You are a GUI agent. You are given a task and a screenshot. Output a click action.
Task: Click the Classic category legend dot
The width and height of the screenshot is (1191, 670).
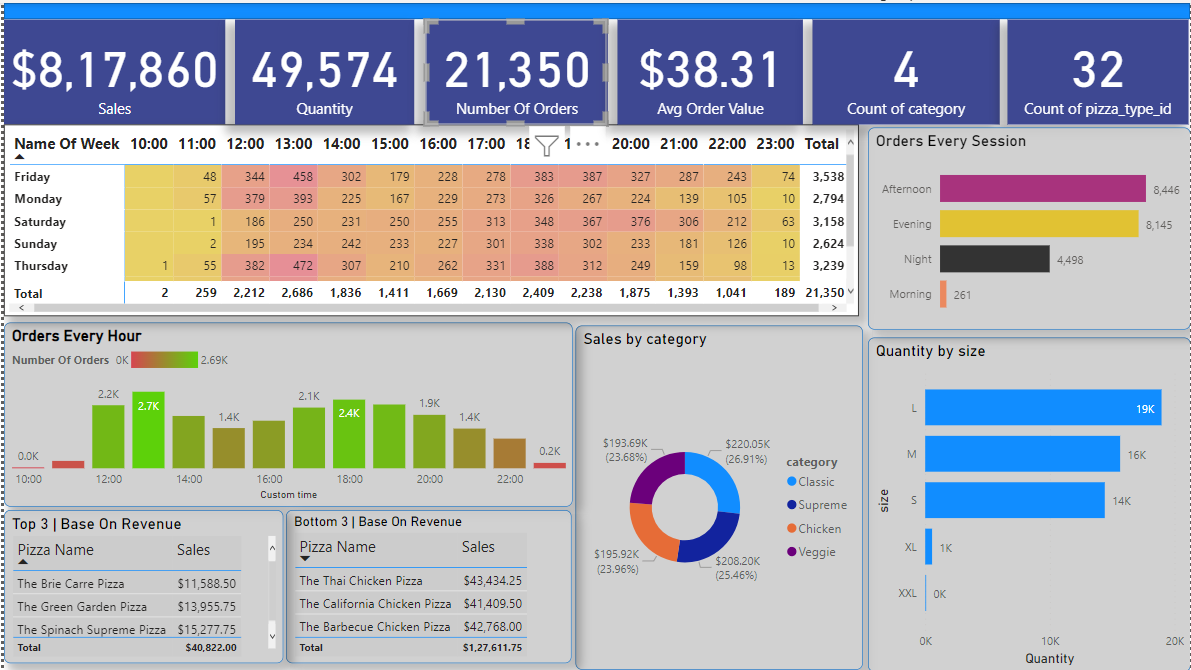click(x=792, y=482)
